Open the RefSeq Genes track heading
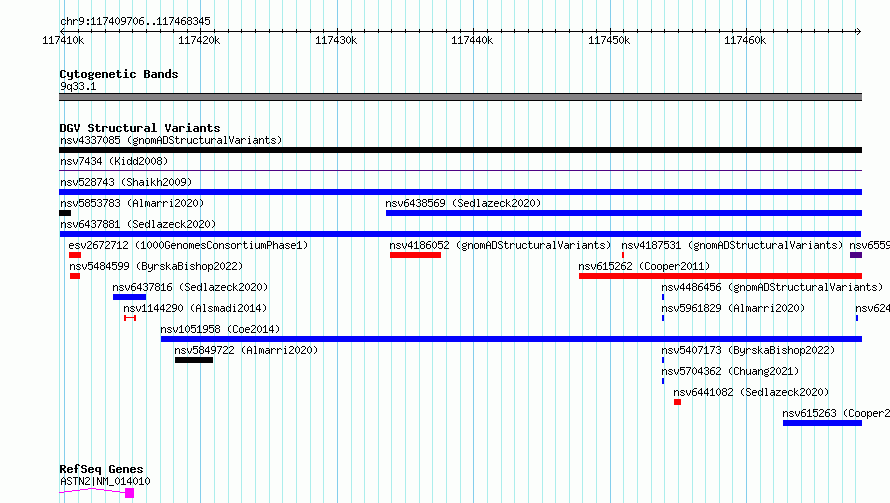 tap(101, 469)
